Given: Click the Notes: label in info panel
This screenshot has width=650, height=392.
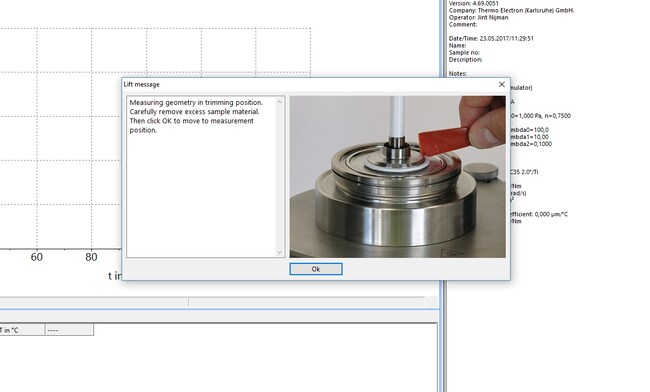Looking at the screenshot, I should click(458, 73).
